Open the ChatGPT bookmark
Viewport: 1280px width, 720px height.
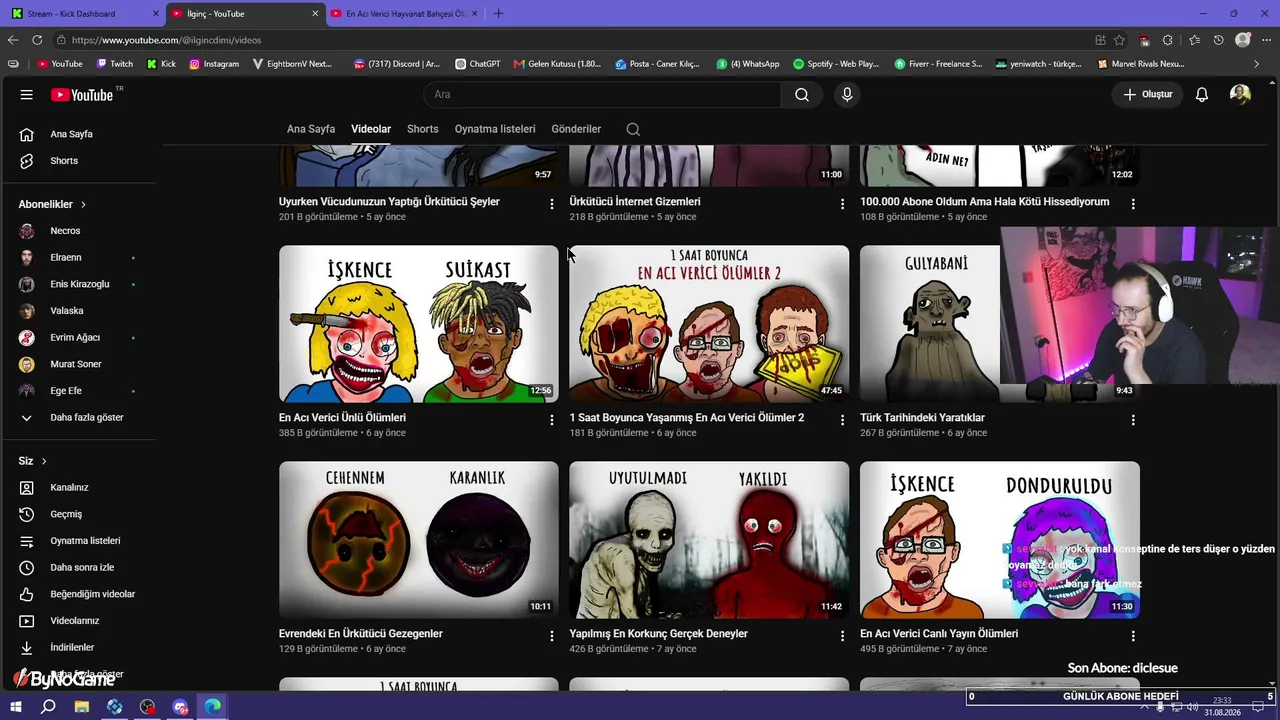pos(477,64)
